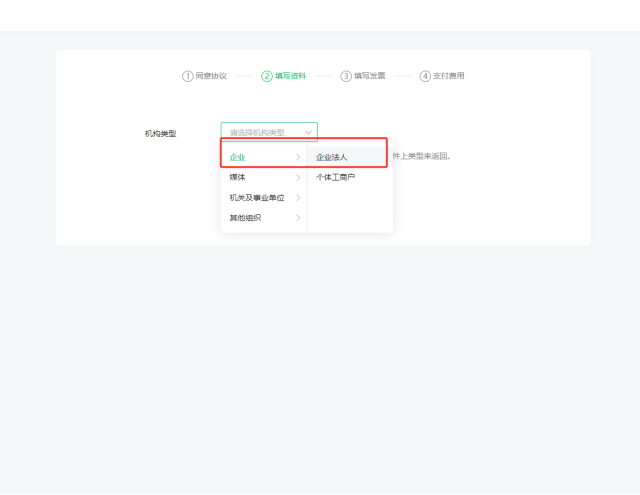640x495 pixels.
Task: Collapse dropdown using the down chevron arrow
Action: 308,132
